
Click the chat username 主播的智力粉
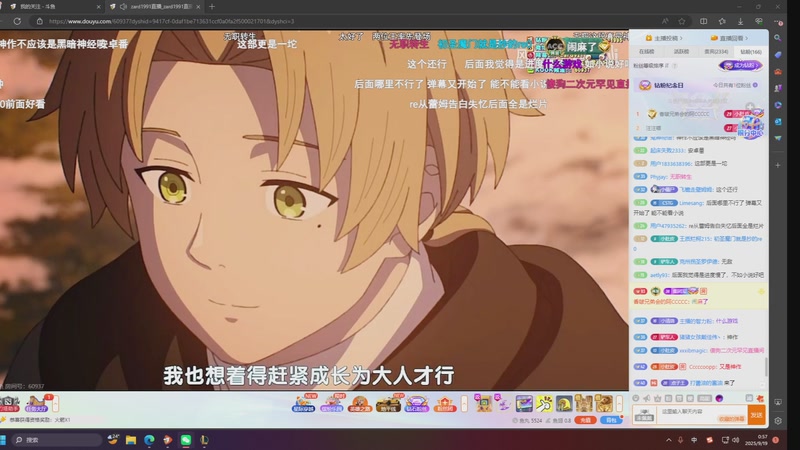[x=696, y=321]
